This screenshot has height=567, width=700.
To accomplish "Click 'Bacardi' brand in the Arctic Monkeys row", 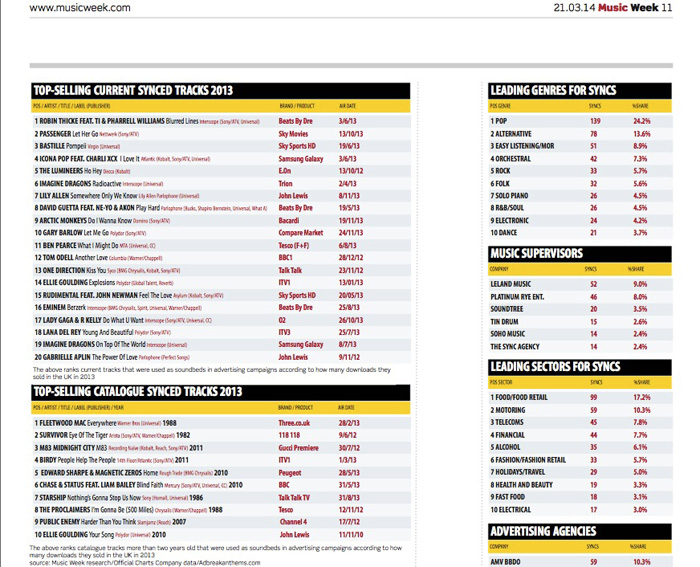I will click(289, 221).
